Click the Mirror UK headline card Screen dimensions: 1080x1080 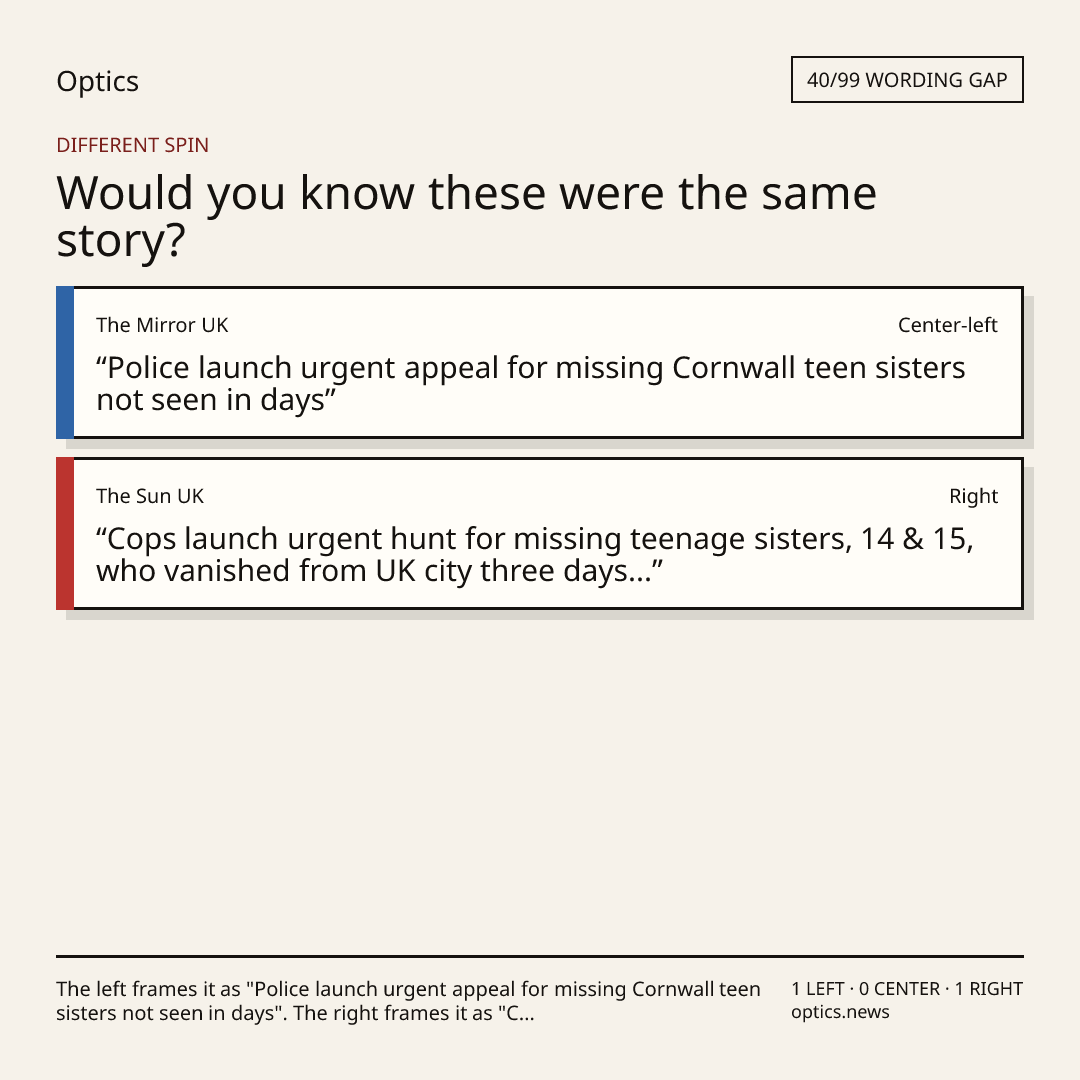point(540,362)
